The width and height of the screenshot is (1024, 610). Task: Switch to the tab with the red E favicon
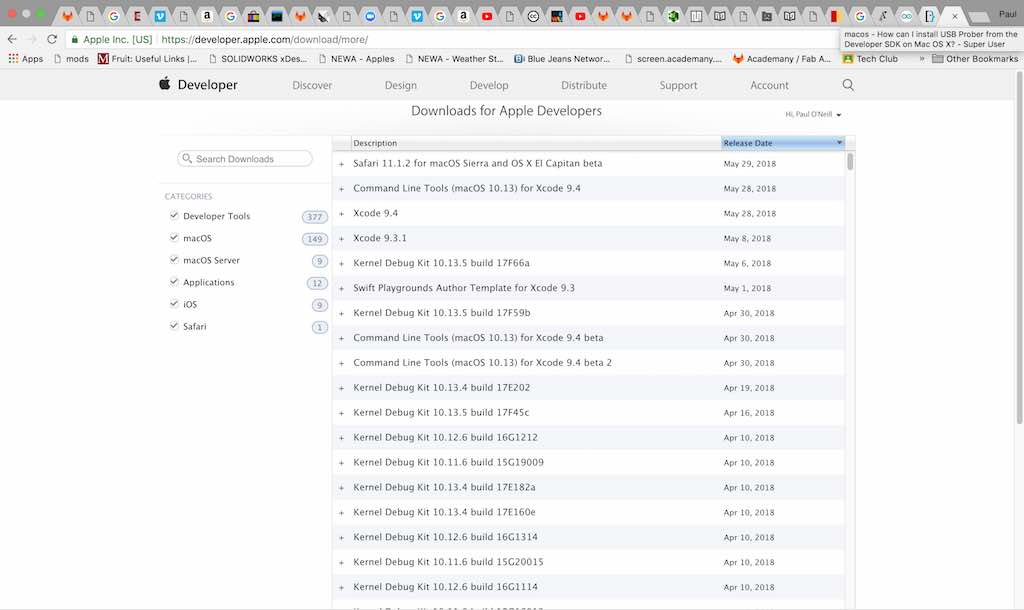coord(136,16)
